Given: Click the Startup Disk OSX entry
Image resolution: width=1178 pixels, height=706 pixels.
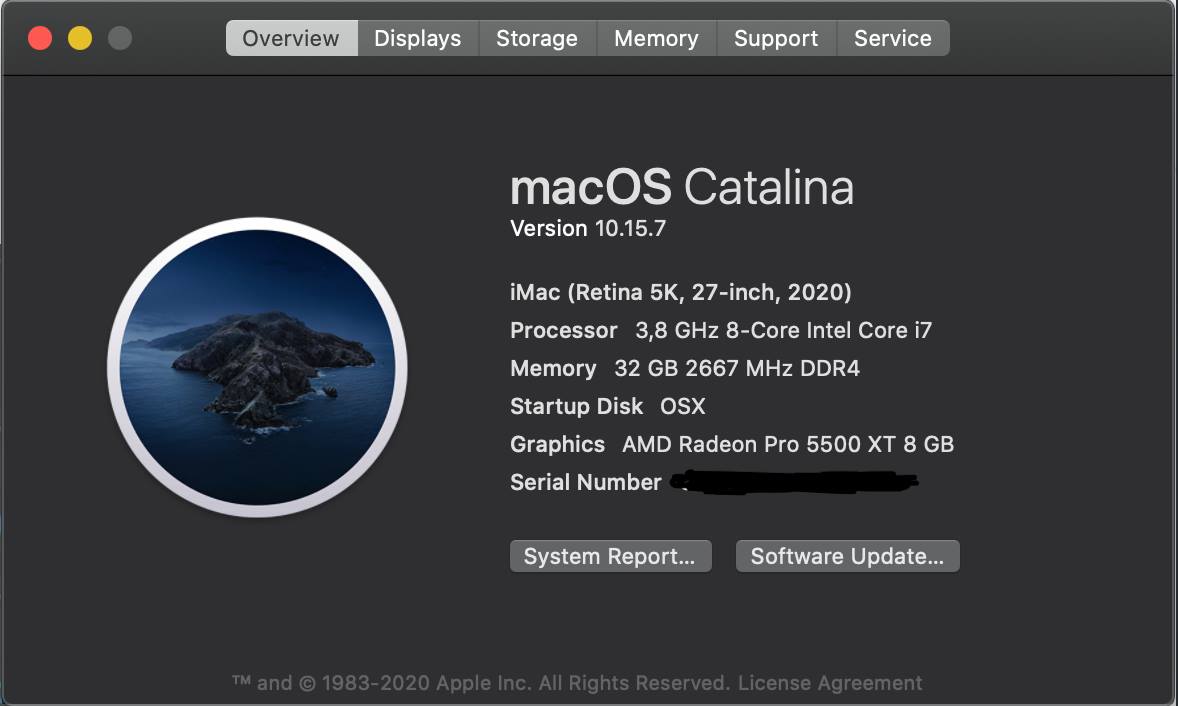Looking at the screenshot, I should pyautogui.click(x=608, y=406).
